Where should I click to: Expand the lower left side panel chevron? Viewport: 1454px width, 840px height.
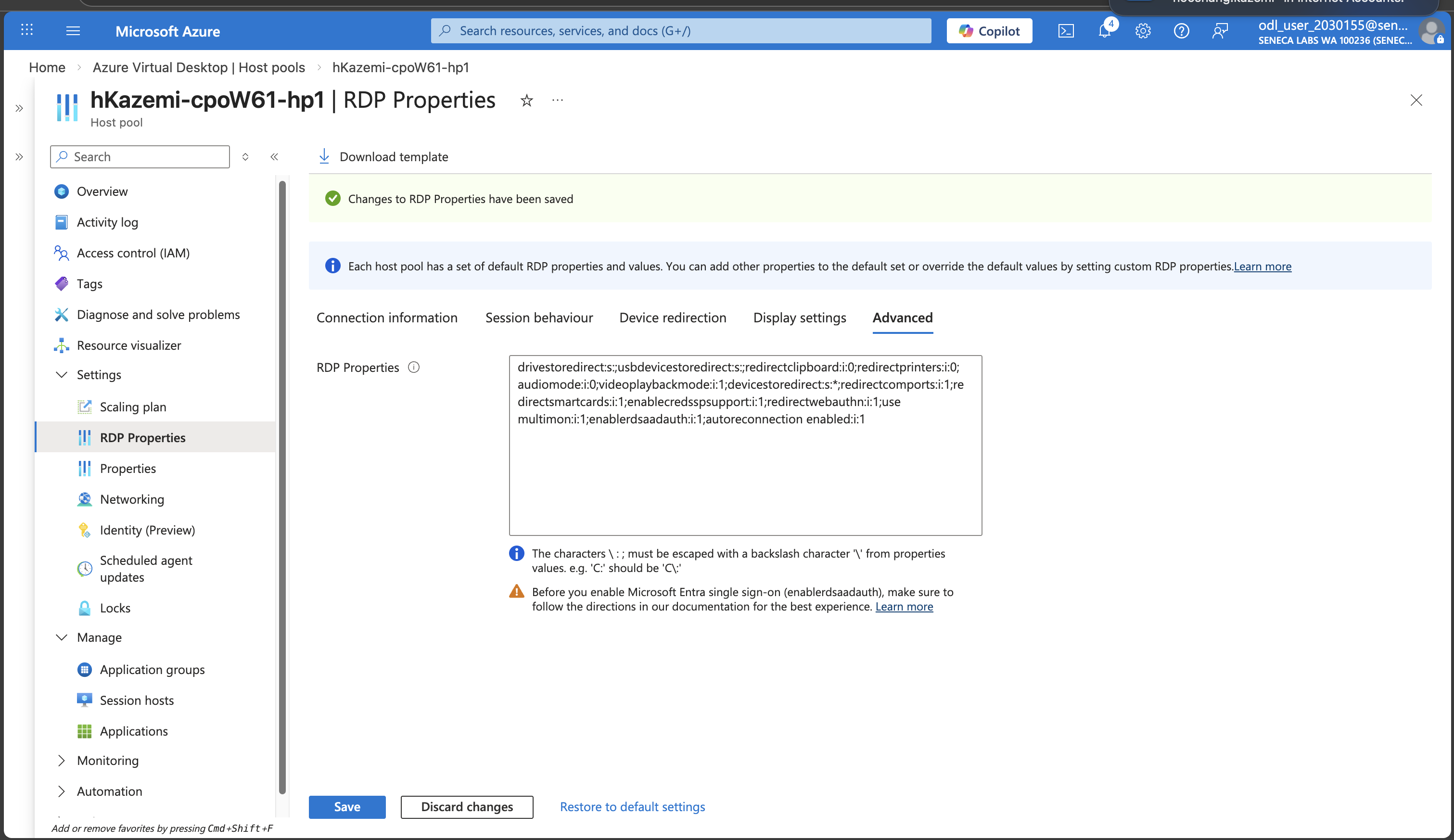click(19, 157)
